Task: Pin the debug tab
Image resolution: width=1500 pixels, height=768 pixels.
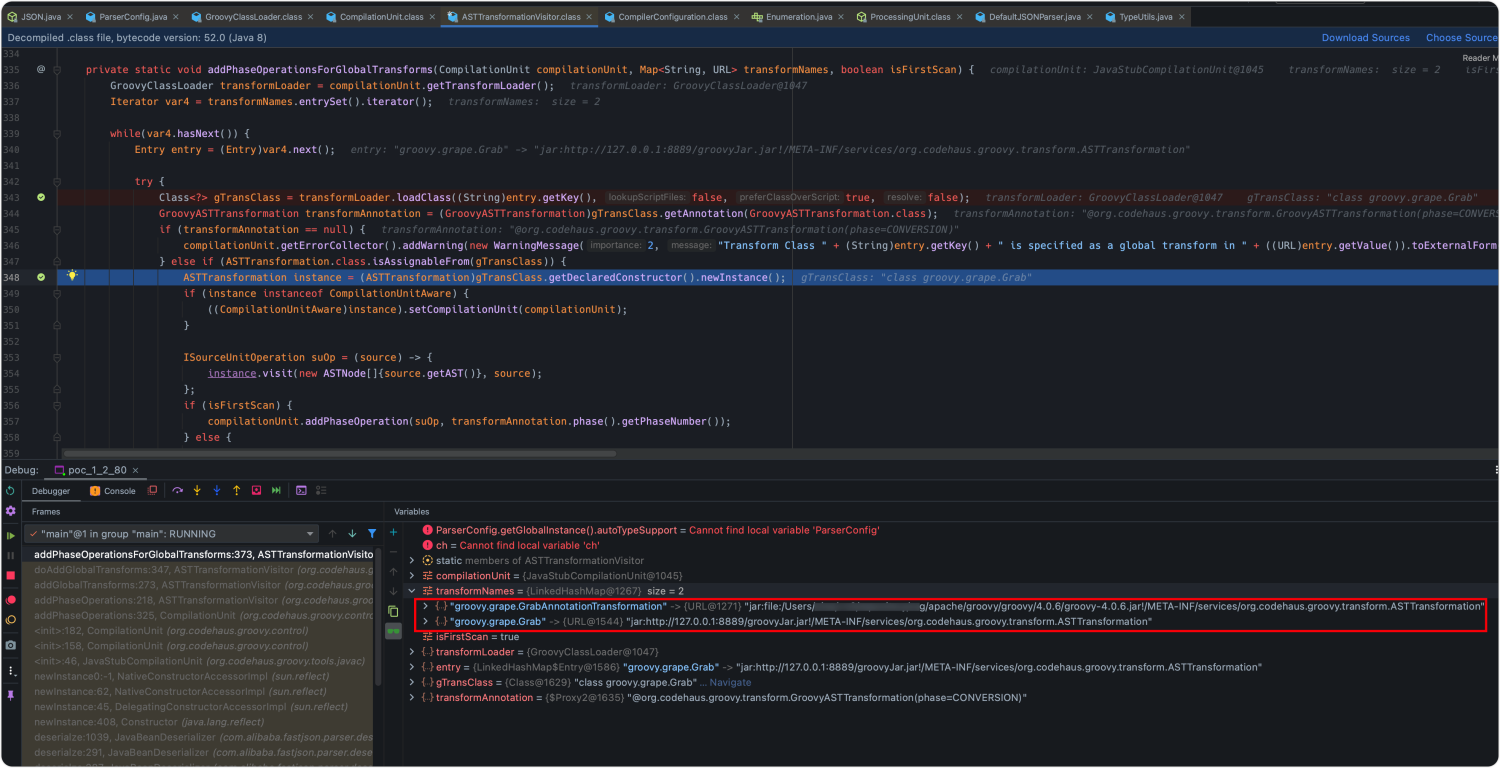Action: pyautogui.click(x=11, y=694)
